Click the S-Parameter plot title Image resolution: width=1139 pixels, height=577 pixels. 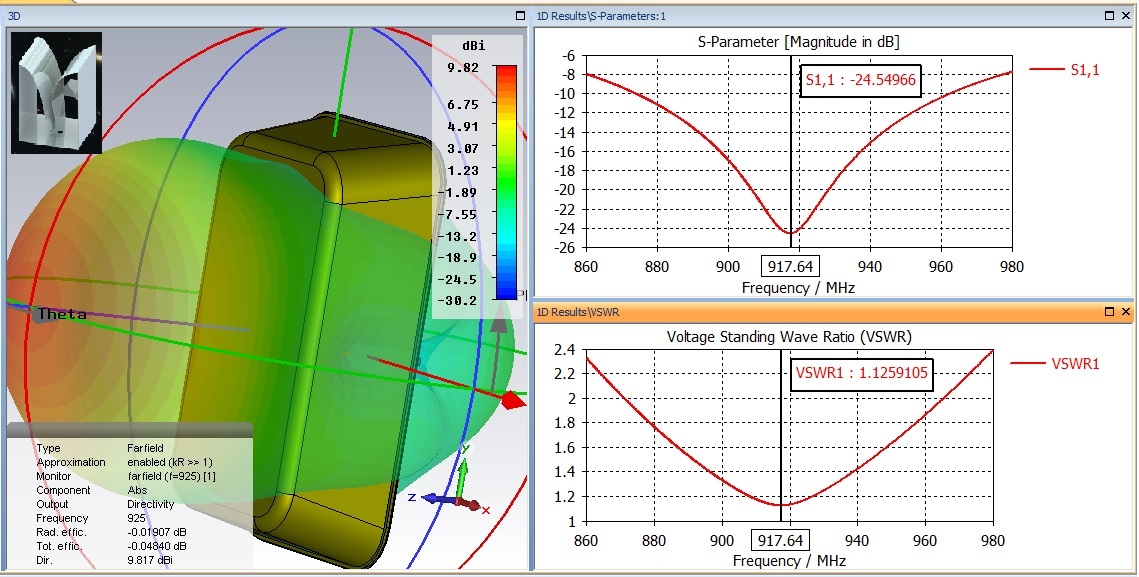pos(798,42)
